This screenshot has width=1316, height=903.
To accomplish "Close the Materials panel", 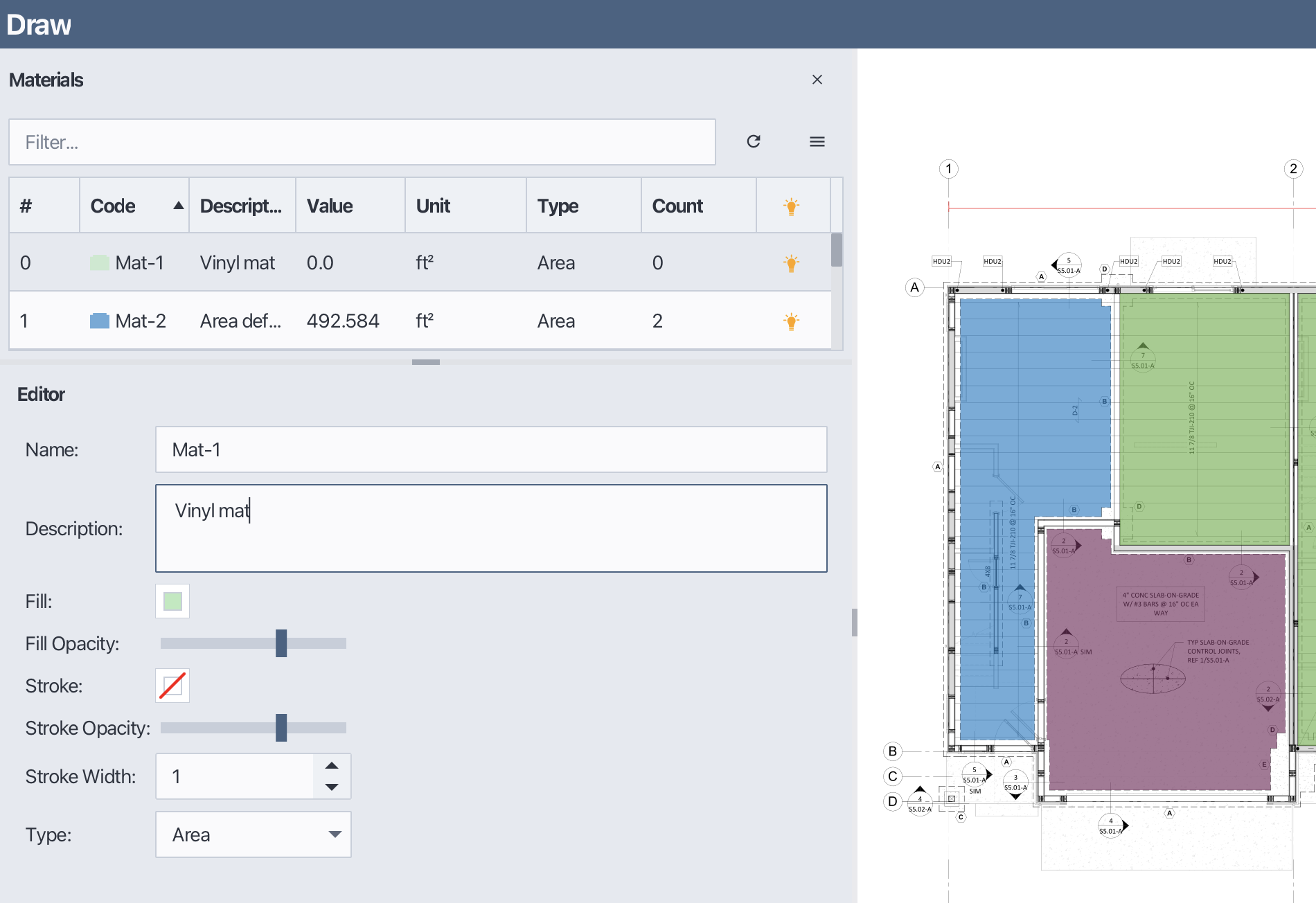I will (x=817, y=80).
